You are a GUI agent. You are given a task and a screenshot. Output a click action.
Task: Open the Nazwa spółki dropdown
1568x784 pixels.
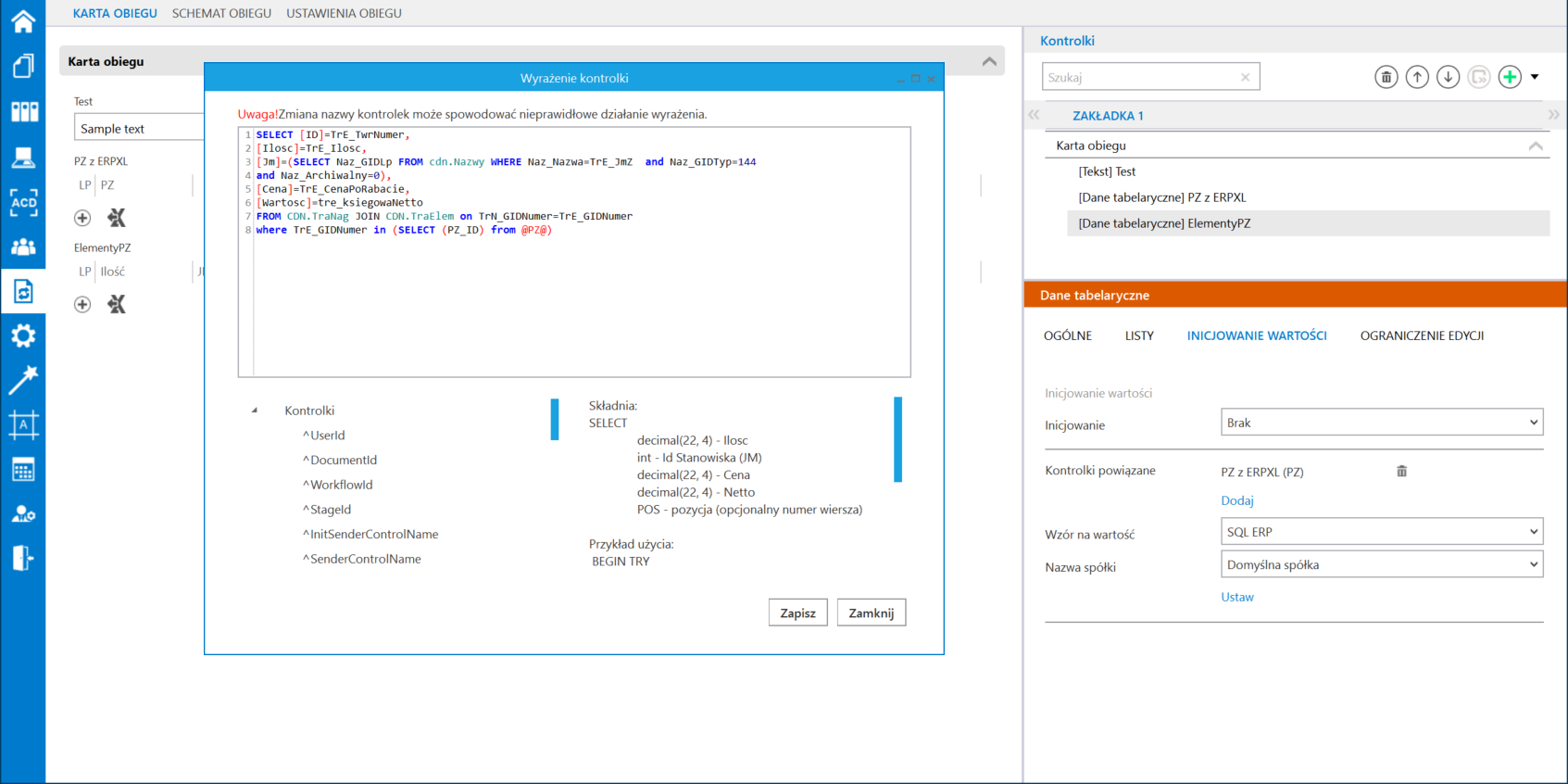click(1382, 564)
